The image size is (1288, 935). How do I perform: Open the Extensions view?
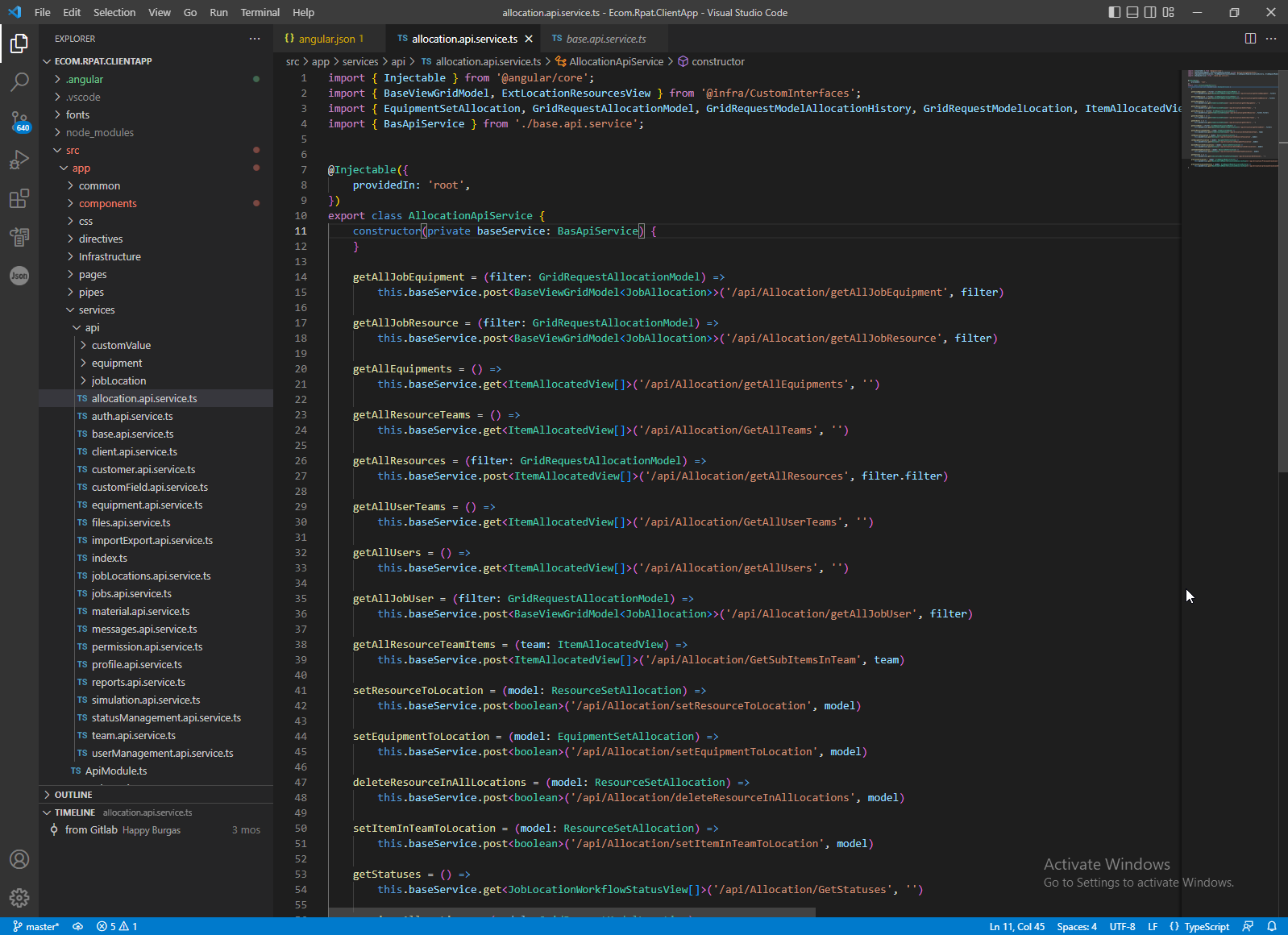(x=19, y=198)
